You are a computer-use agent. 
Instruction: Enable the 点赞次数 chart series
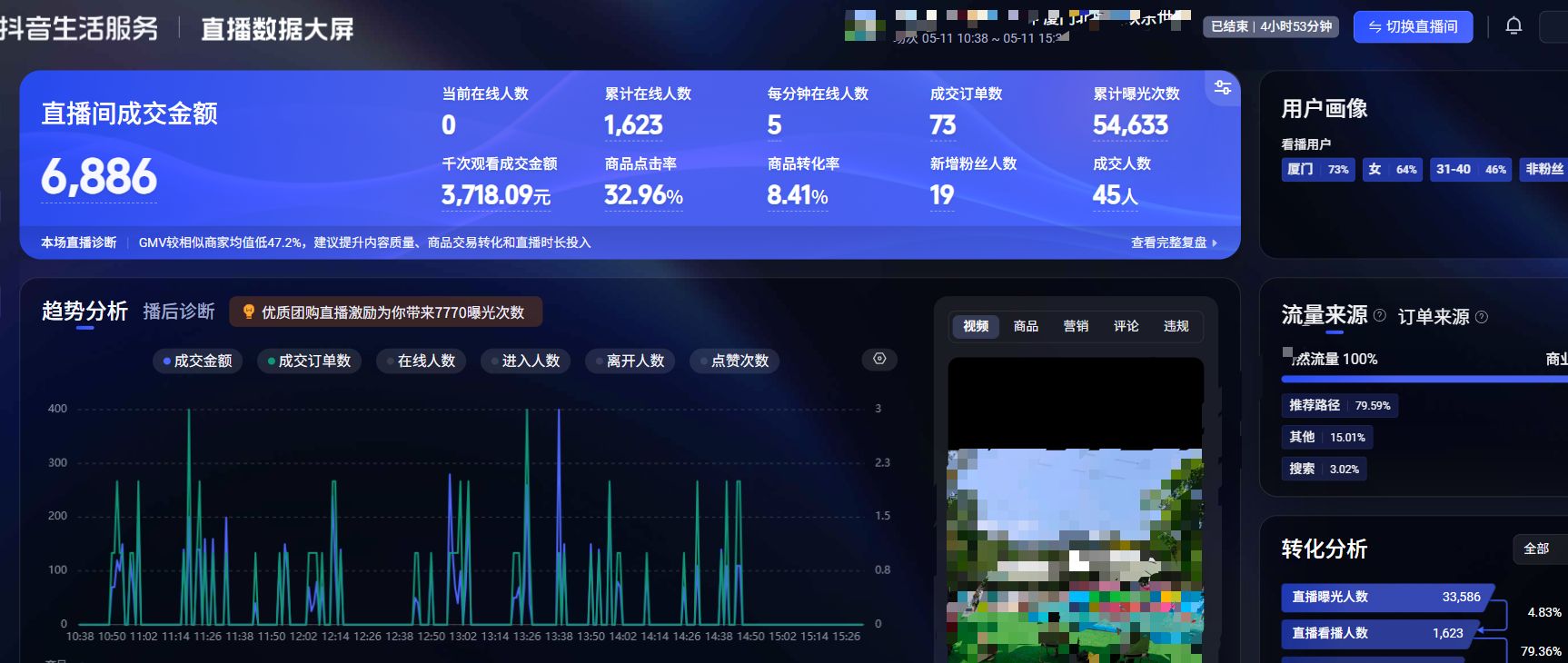pyautogui.click(x=734, y=361)
